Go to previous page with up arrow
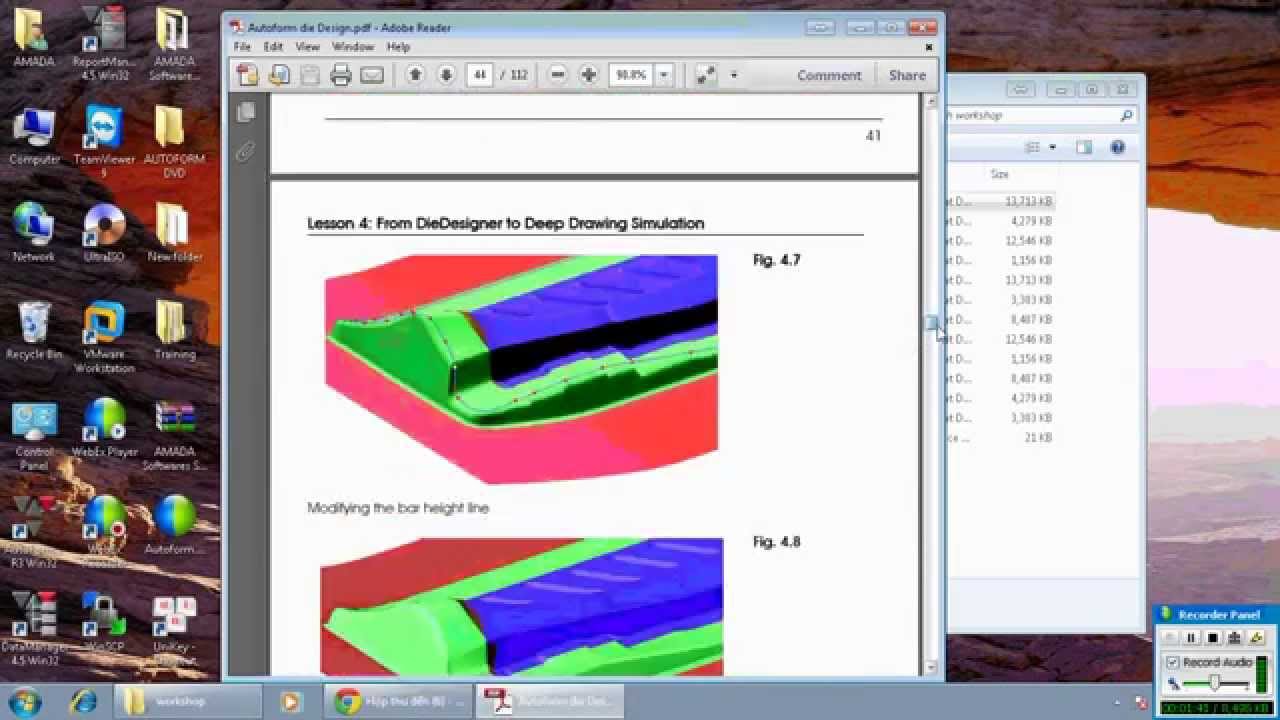 [x=416, y=75]
